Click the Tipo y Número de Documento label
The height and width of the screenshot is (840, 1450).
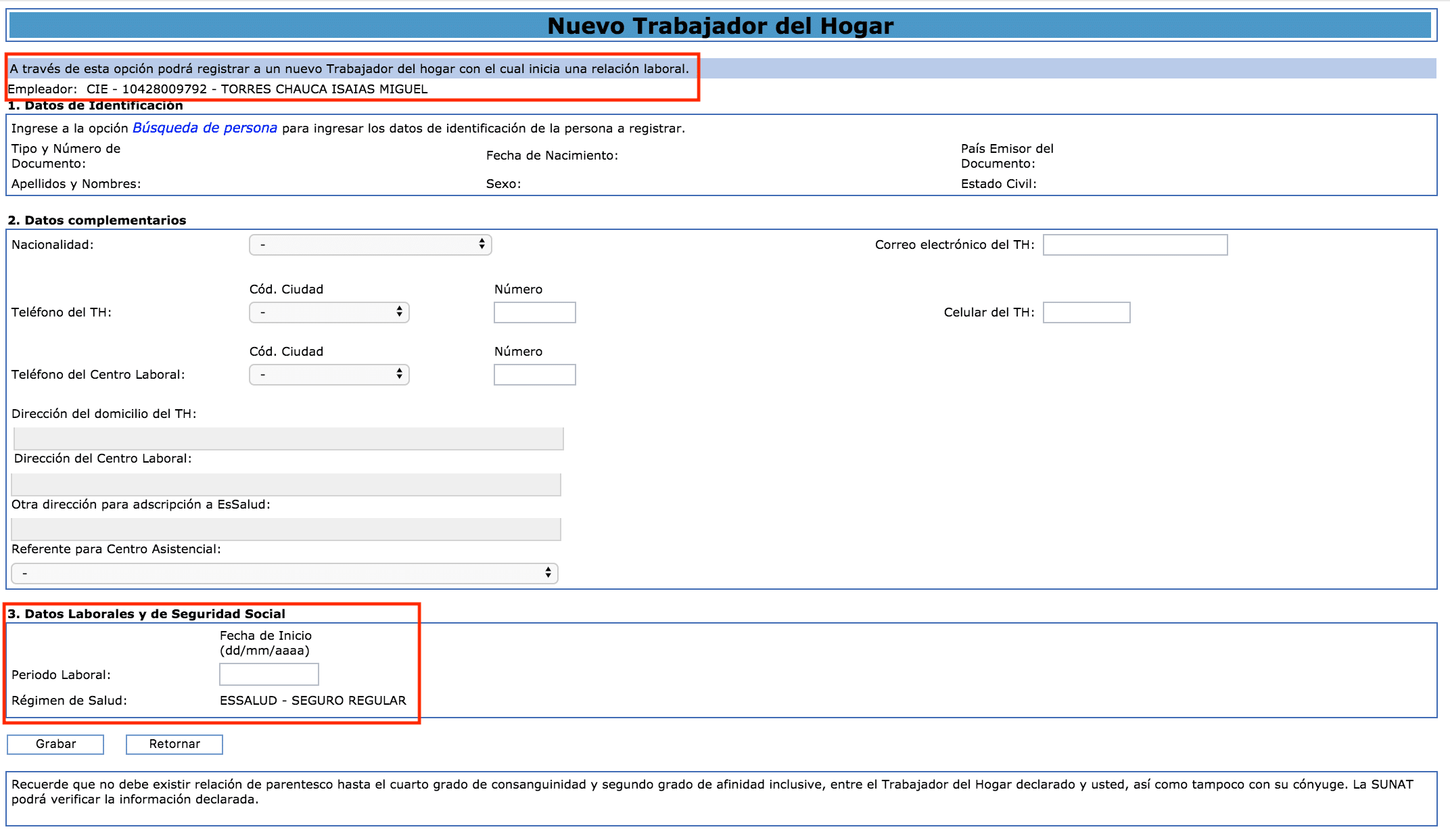(x=66, y=156)
